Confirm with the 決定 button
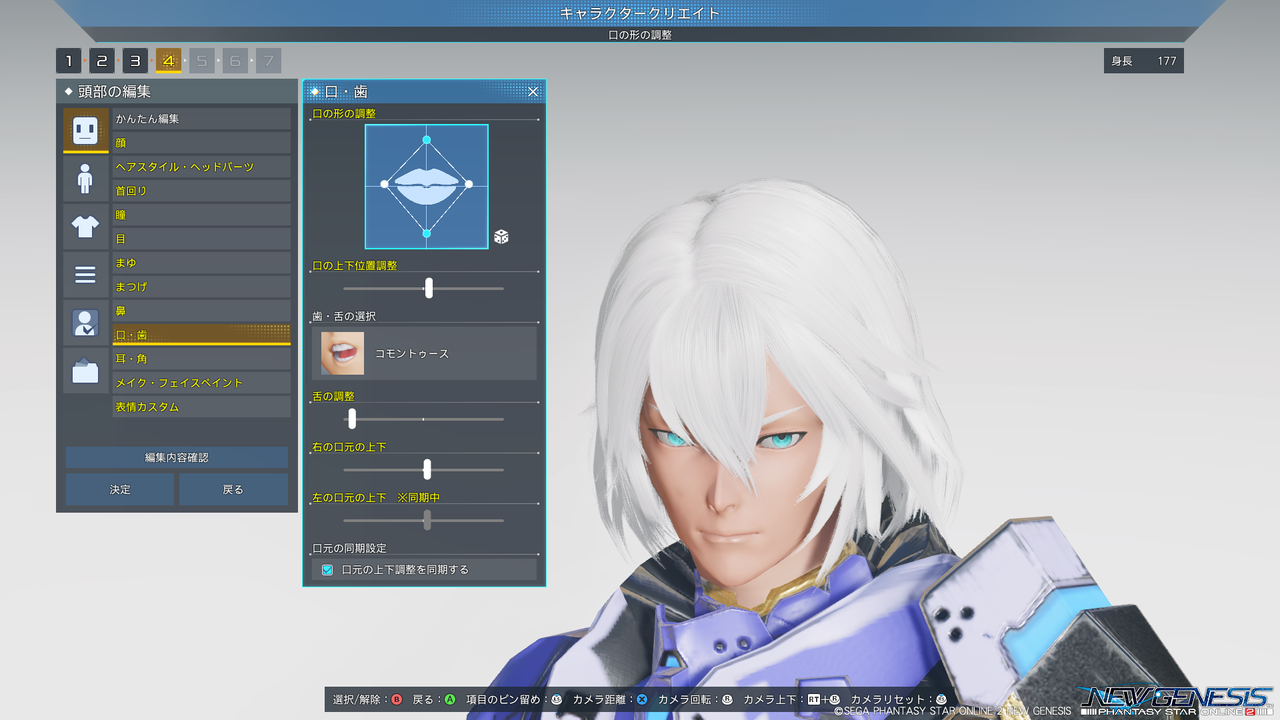This screenshot has width=1280, height=720. click(120, 489)
